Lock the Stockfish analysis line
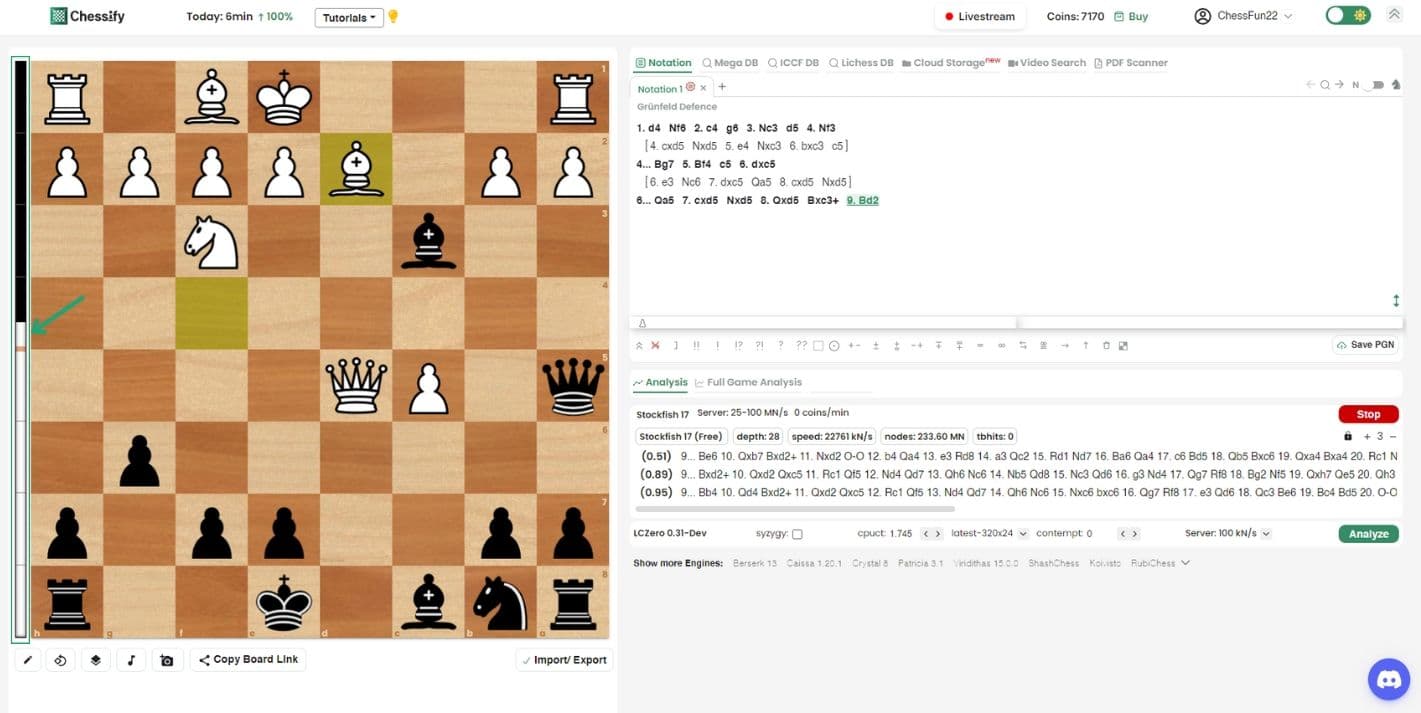Image resolution: width=1421 pixels, height=713 pixels. click(x=1348, y=436)
